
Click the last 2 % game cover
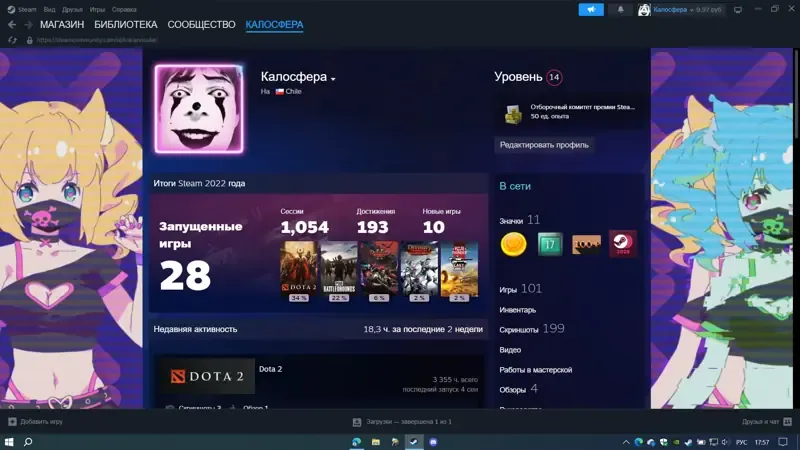tap(459, 269)
